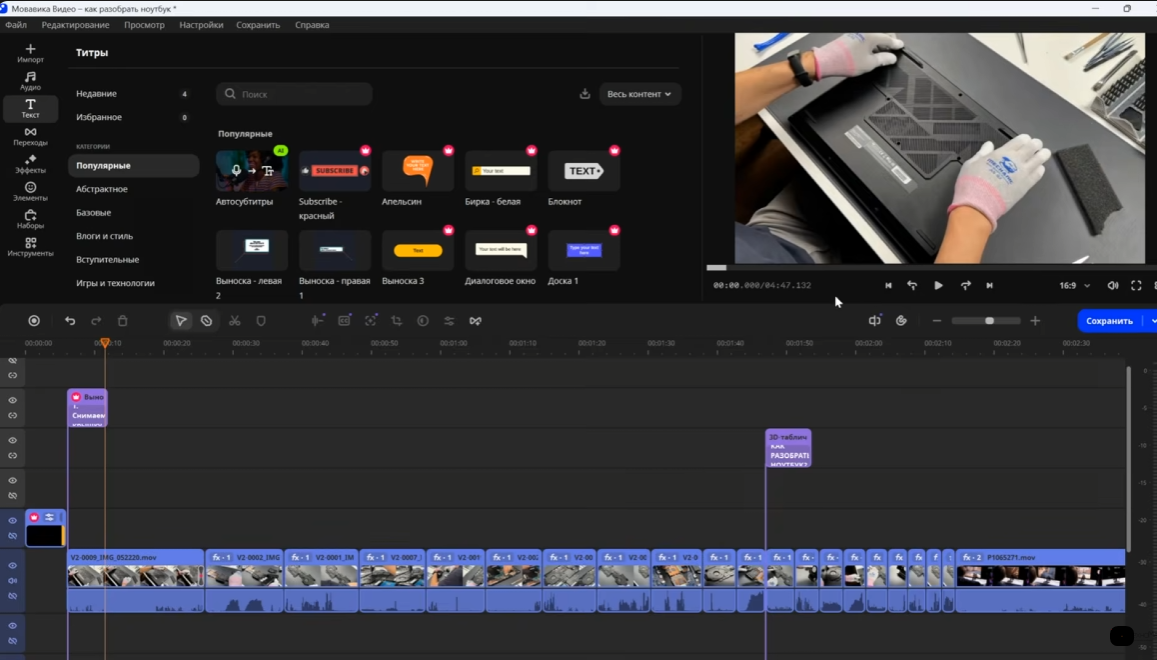Image resolution: width=1157 pixels, height=660 pixels.
Task: Select the pointer selection tool
Action: coord(181,321)
